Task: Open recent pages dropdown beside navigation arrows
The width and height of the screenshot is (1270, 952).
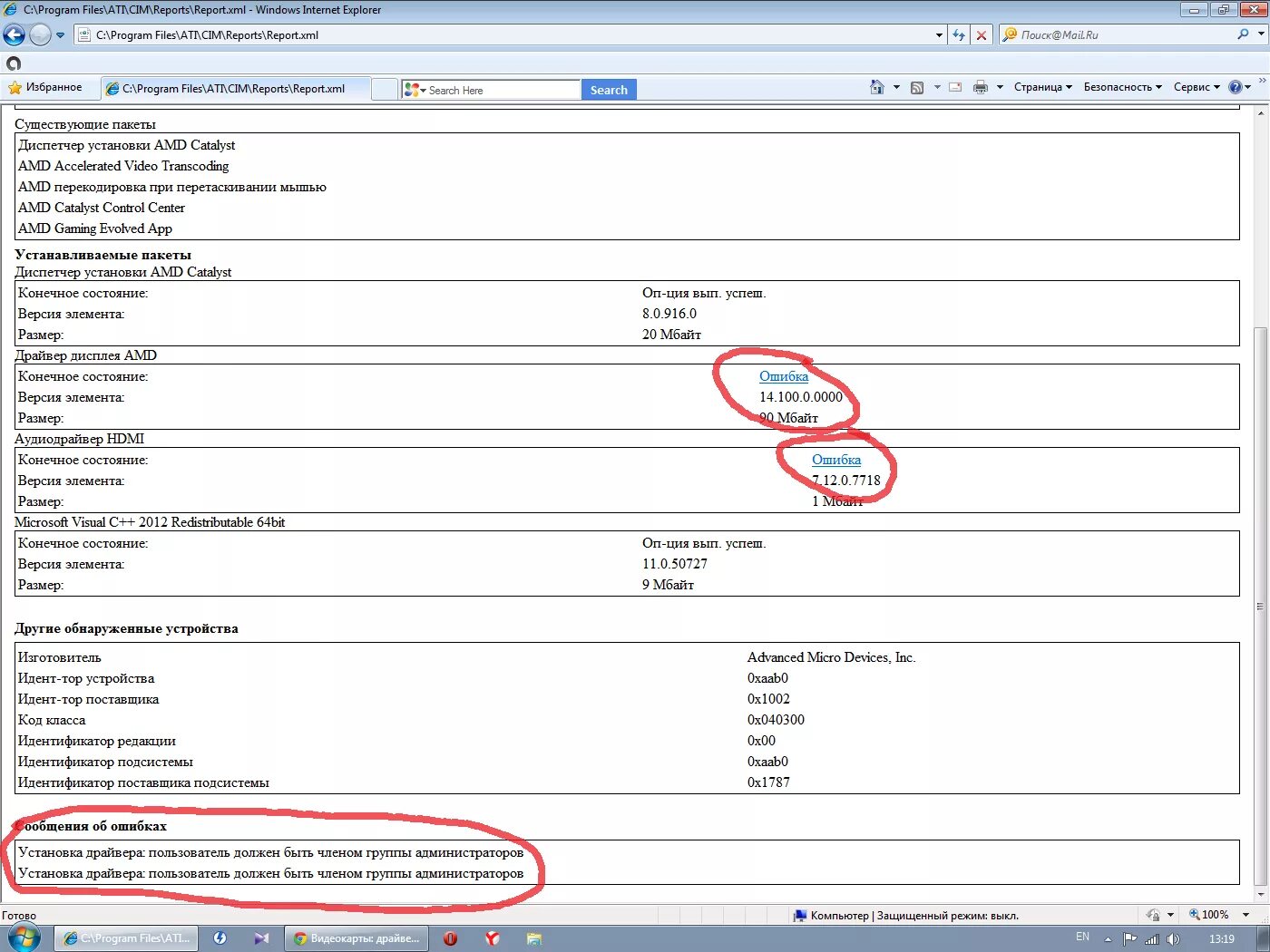Action: (x=61, y=35)
